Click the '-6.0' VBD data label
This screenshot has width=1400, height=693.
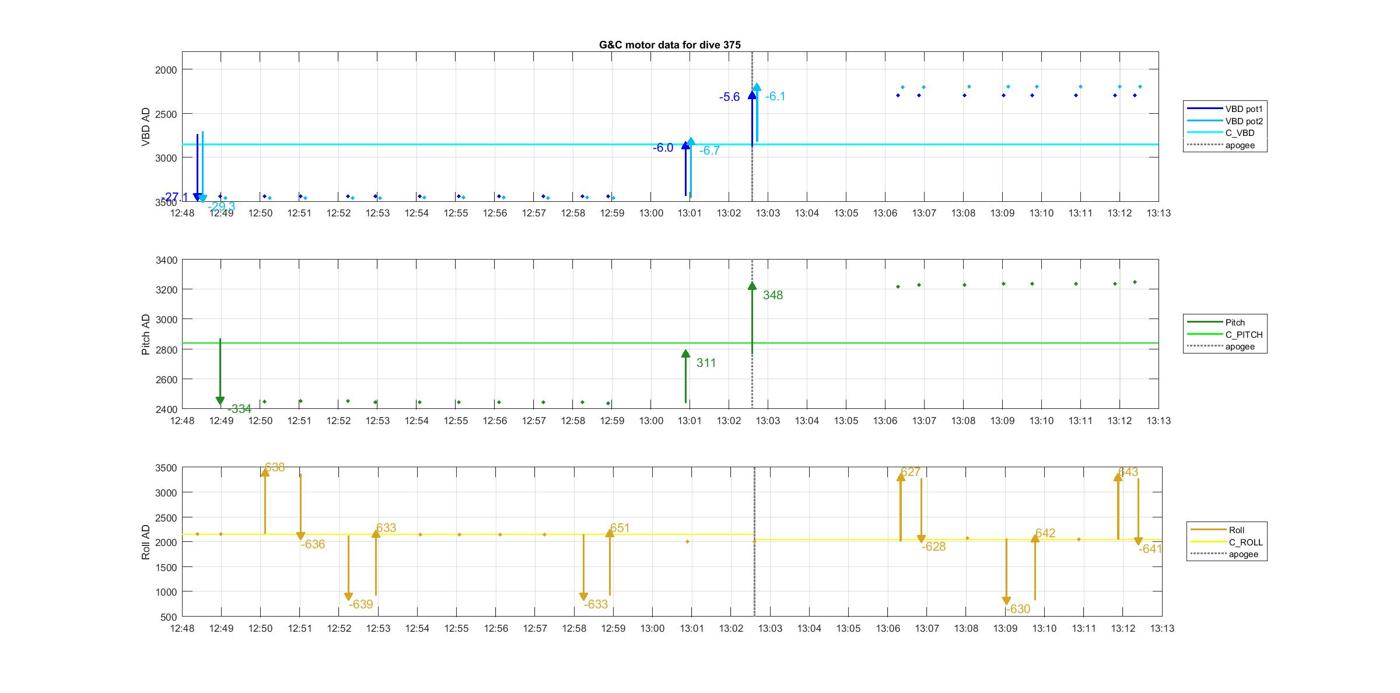pyautogui.click(x=663, y=148)
